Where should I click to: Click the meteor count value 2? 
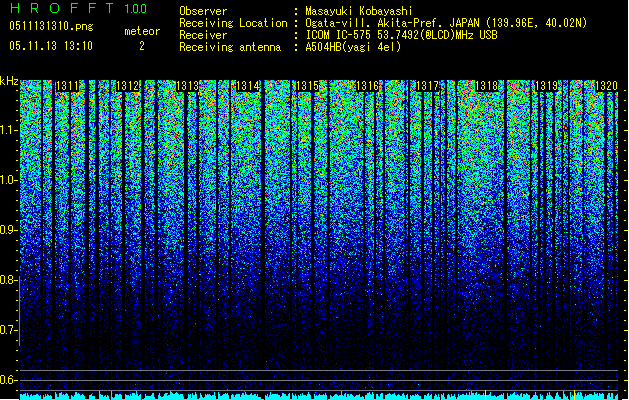coord(142,46)
